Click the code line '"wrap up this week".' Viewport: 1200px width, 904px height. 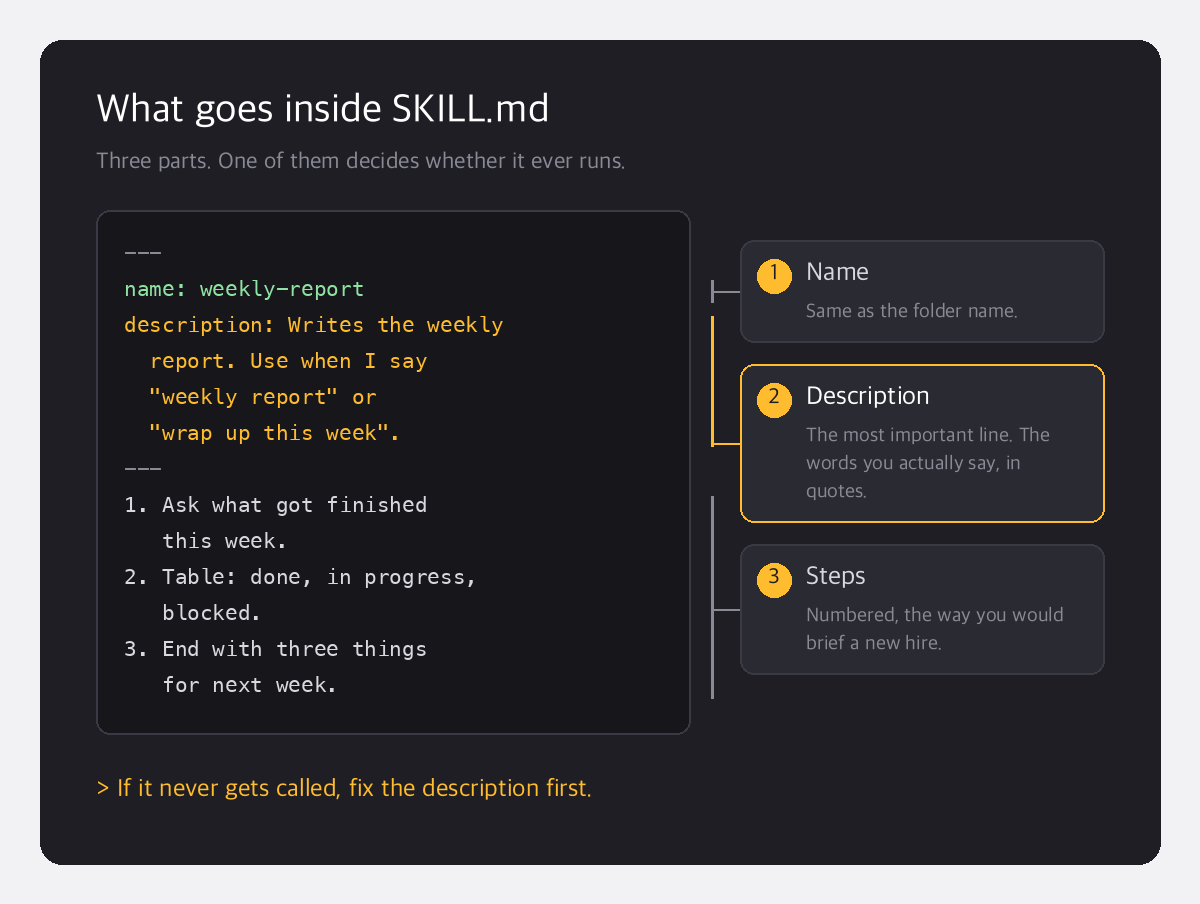[x=274, y=433]
